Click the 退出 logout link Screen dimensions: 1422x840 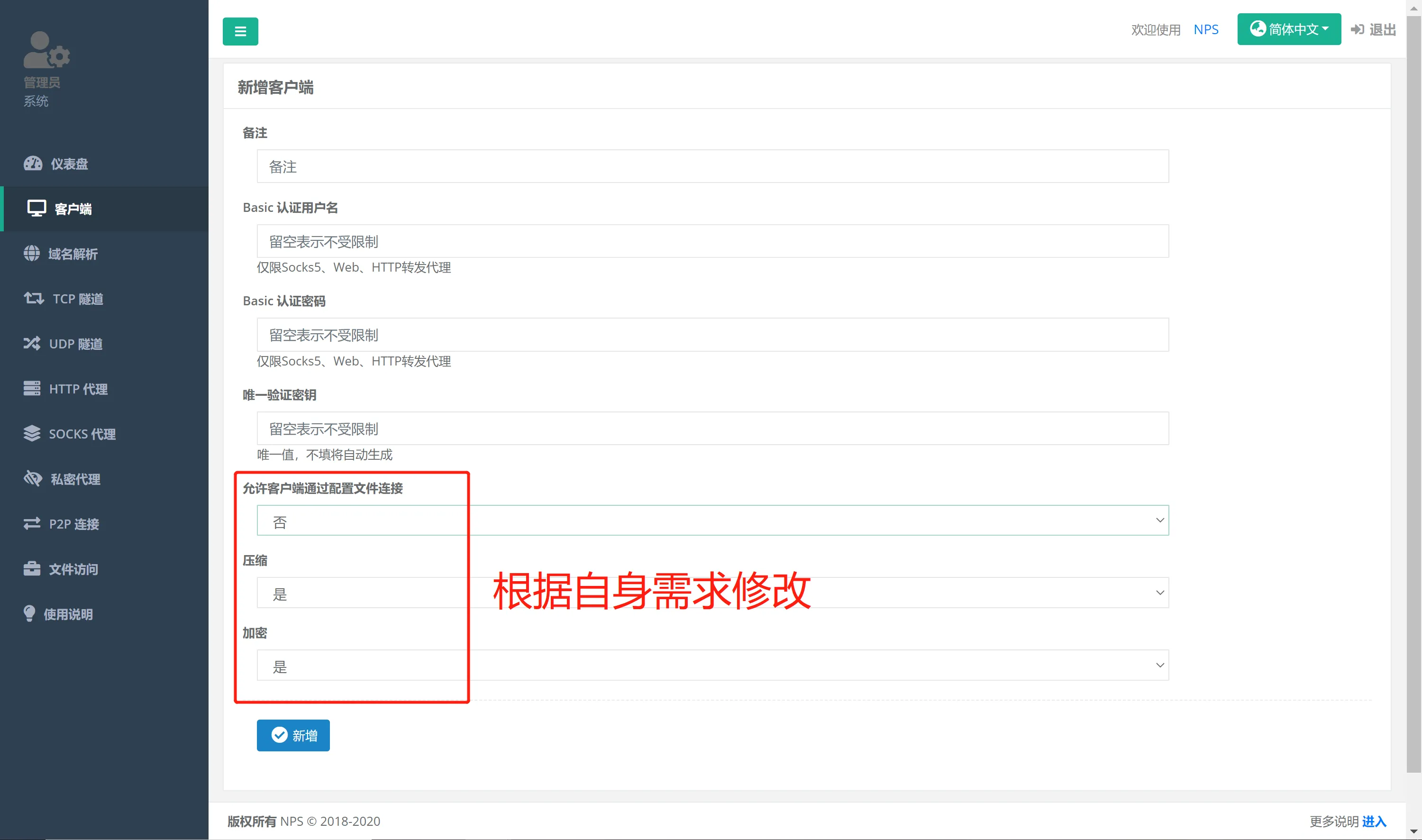click(x=1373, y=29)
